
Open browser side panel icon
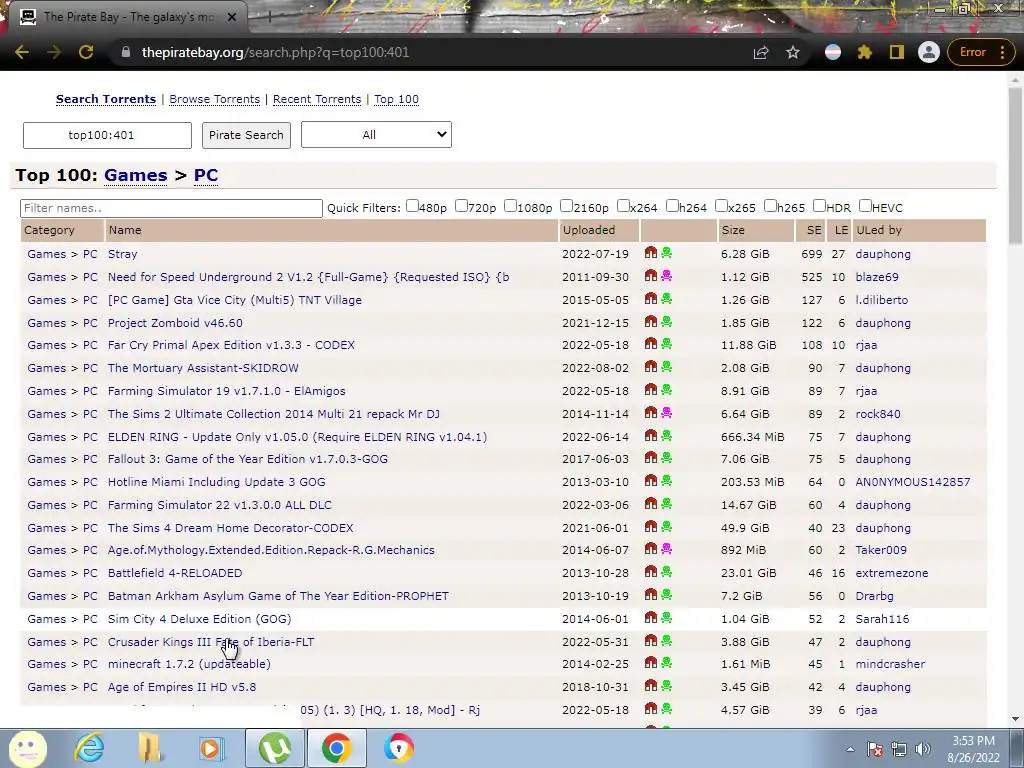point(897,52)
